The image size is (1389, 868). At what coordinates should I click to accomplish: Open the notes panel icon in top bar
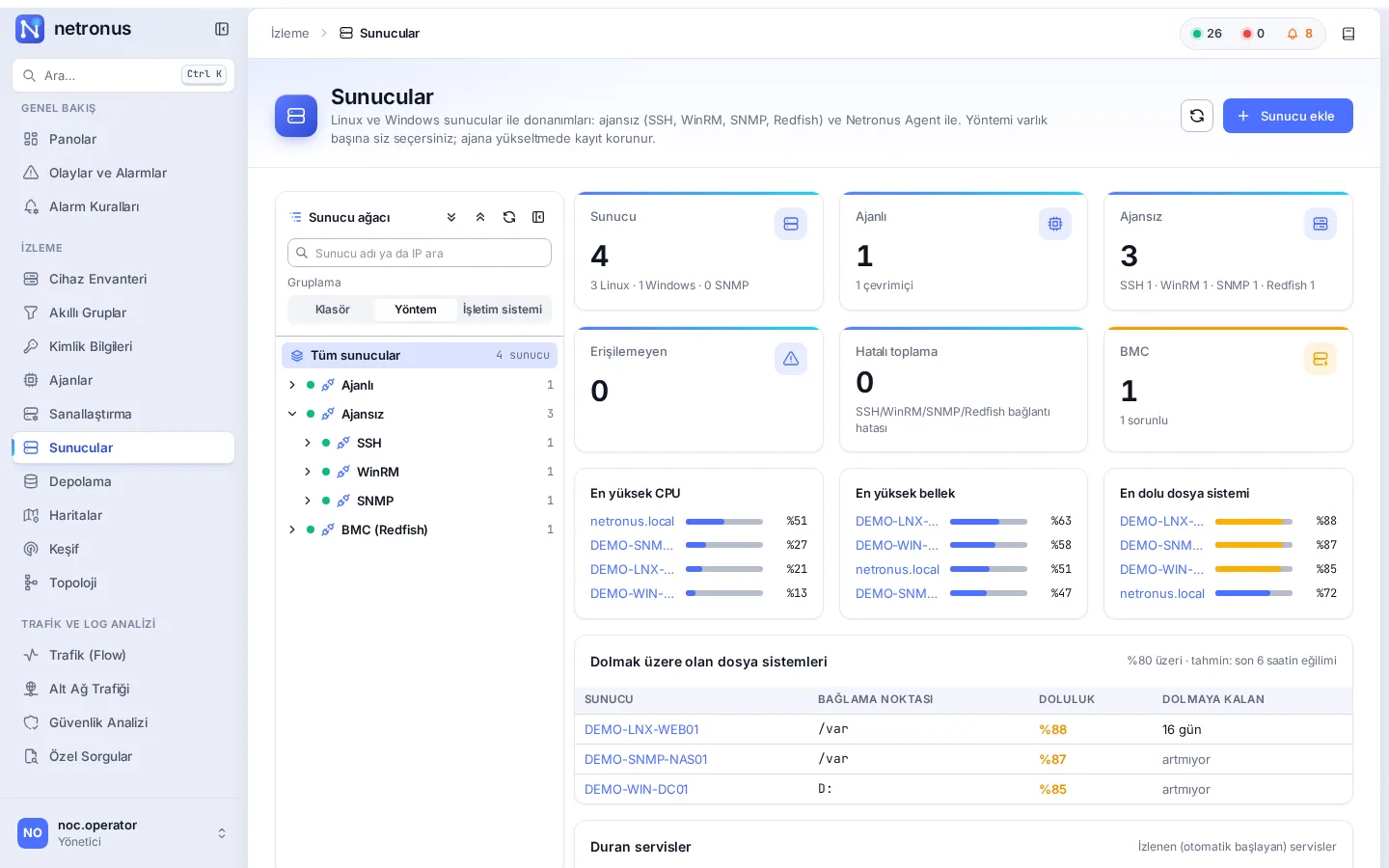pyautogui.click(x=1348, y=34)
